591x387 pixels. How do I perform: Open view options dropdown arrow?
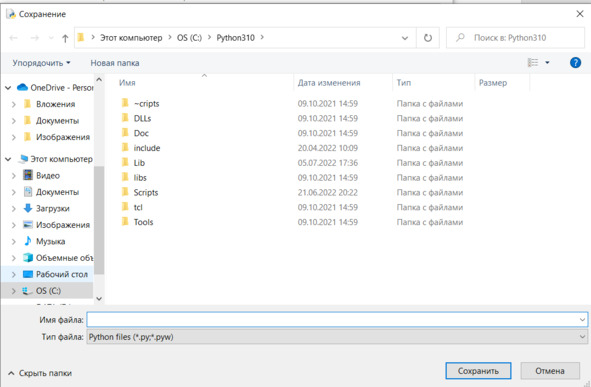[547, 63]
